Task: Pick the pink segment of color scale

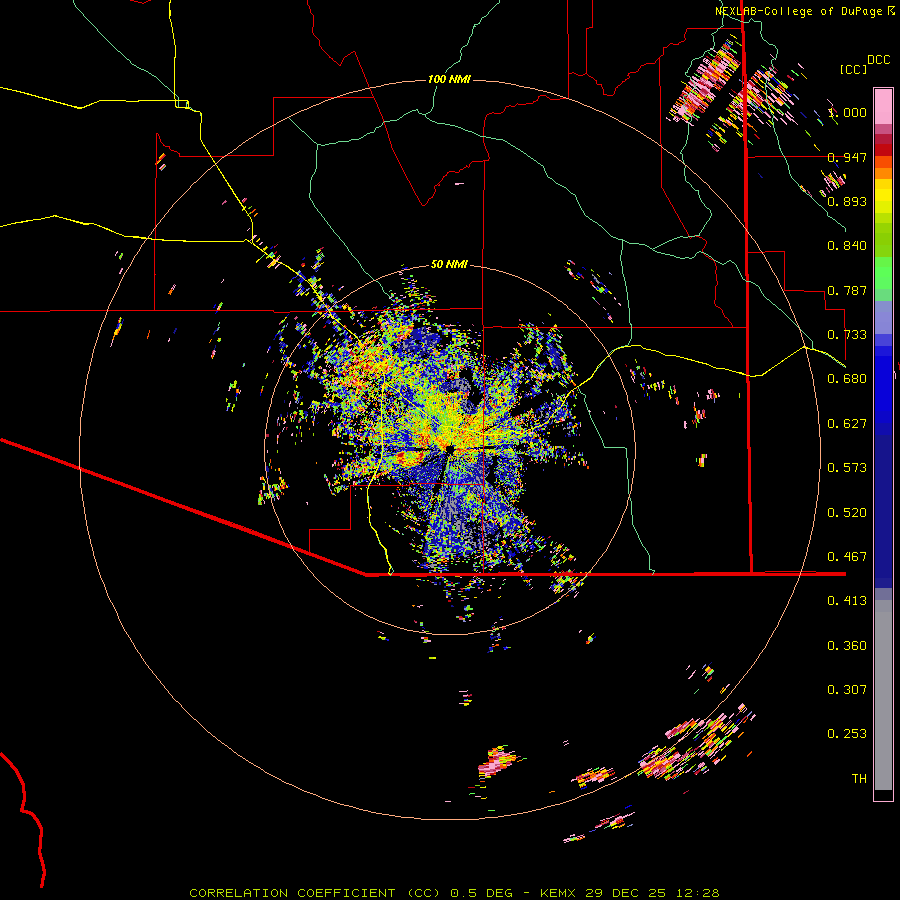Action: tap(883, 106)
